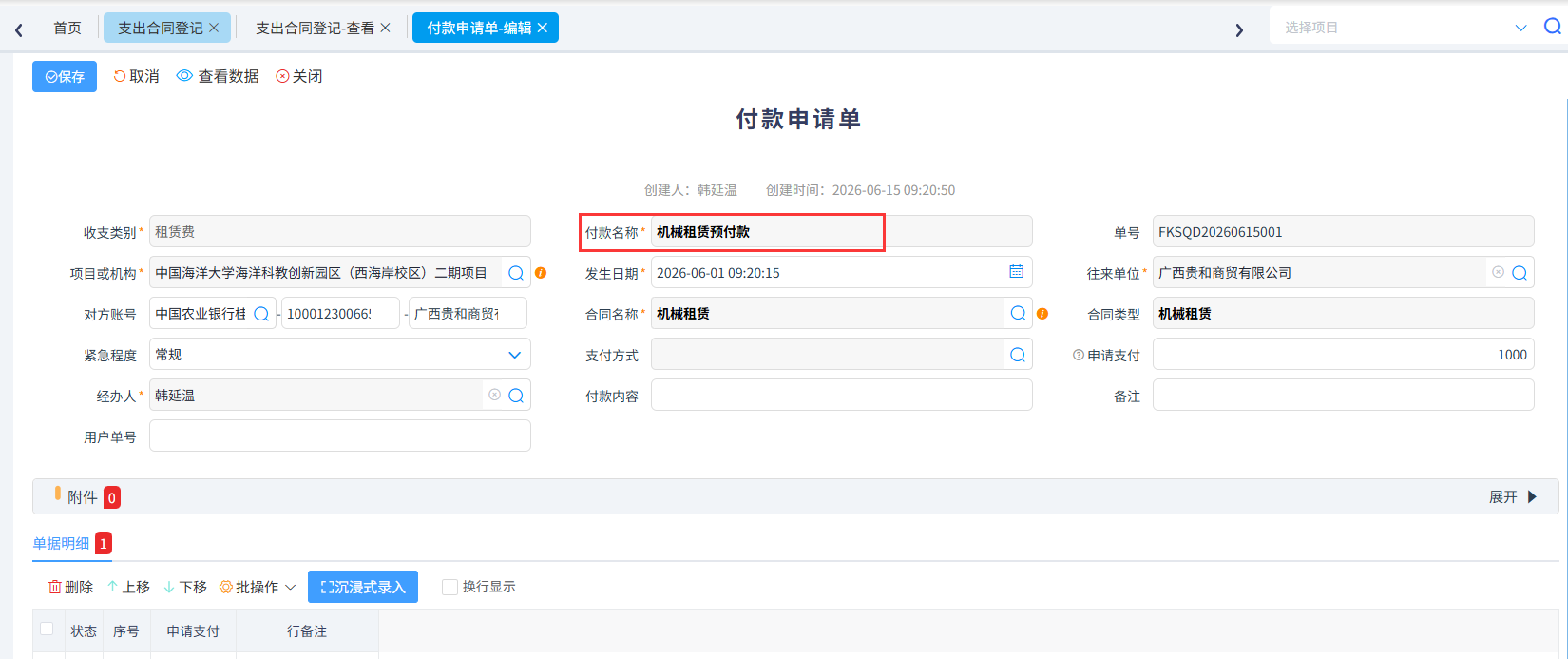Close the 支出合同登记-查看 tab
The width and height of the screenshot is (1568, 659).
pyautogui.click(x=385, y=28)
